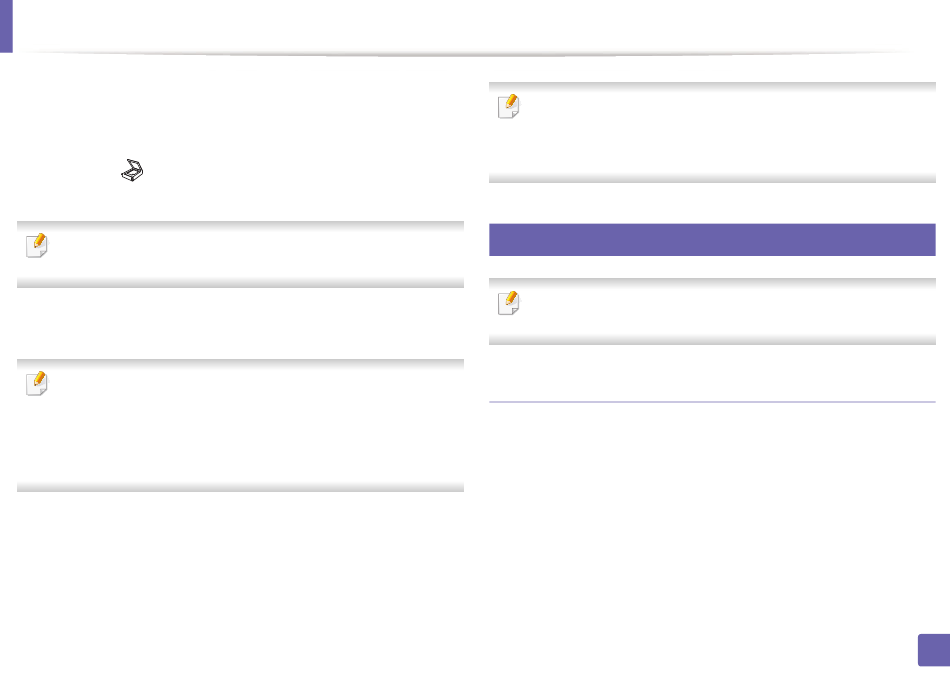The image size is (950, 674).
Task: Click inside the short note box under the scanner icon
Action: (250, 254)
